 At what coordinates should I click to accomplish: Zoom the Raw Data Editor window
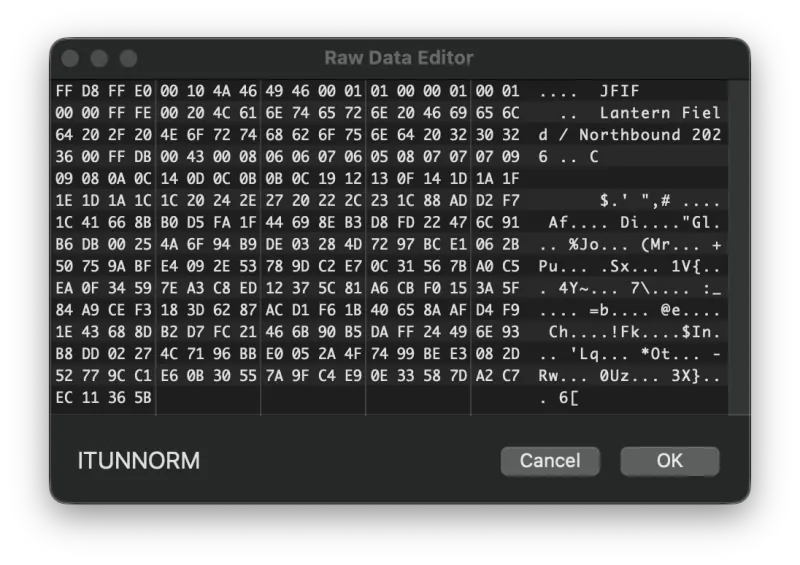point(128,58)
